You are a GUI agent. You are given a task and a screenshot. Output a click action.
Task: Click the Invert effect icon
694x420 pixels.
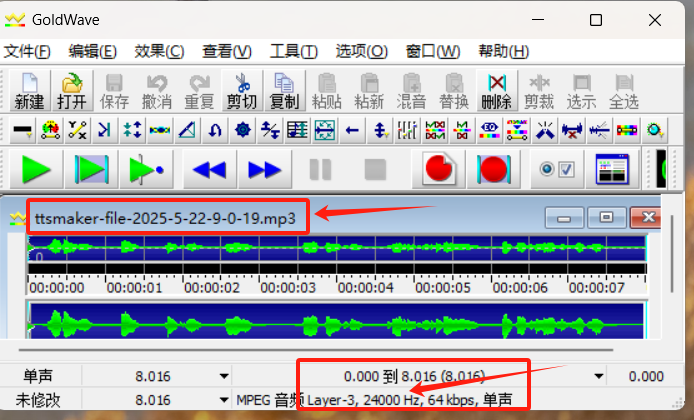pyautogui.click(x=215, y=131)
